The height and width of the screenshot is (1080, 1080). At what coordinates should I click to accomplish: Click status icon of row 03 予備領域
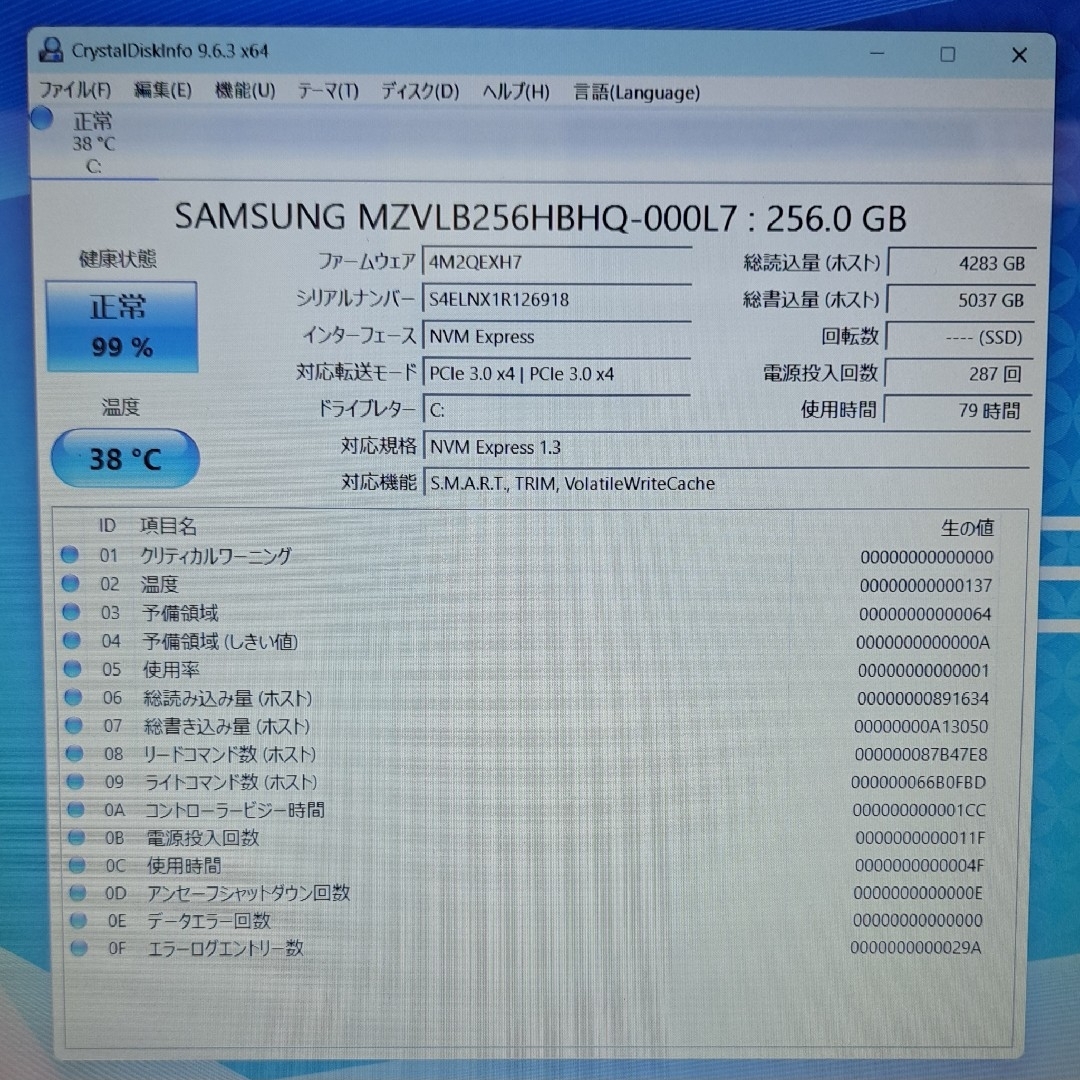click(71, 612)
